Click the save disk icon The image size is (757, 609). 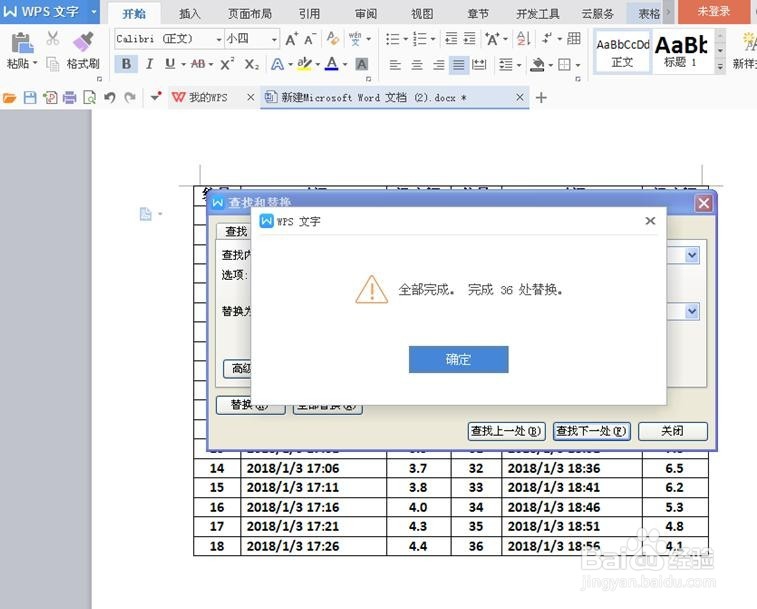tap(30, 98)
